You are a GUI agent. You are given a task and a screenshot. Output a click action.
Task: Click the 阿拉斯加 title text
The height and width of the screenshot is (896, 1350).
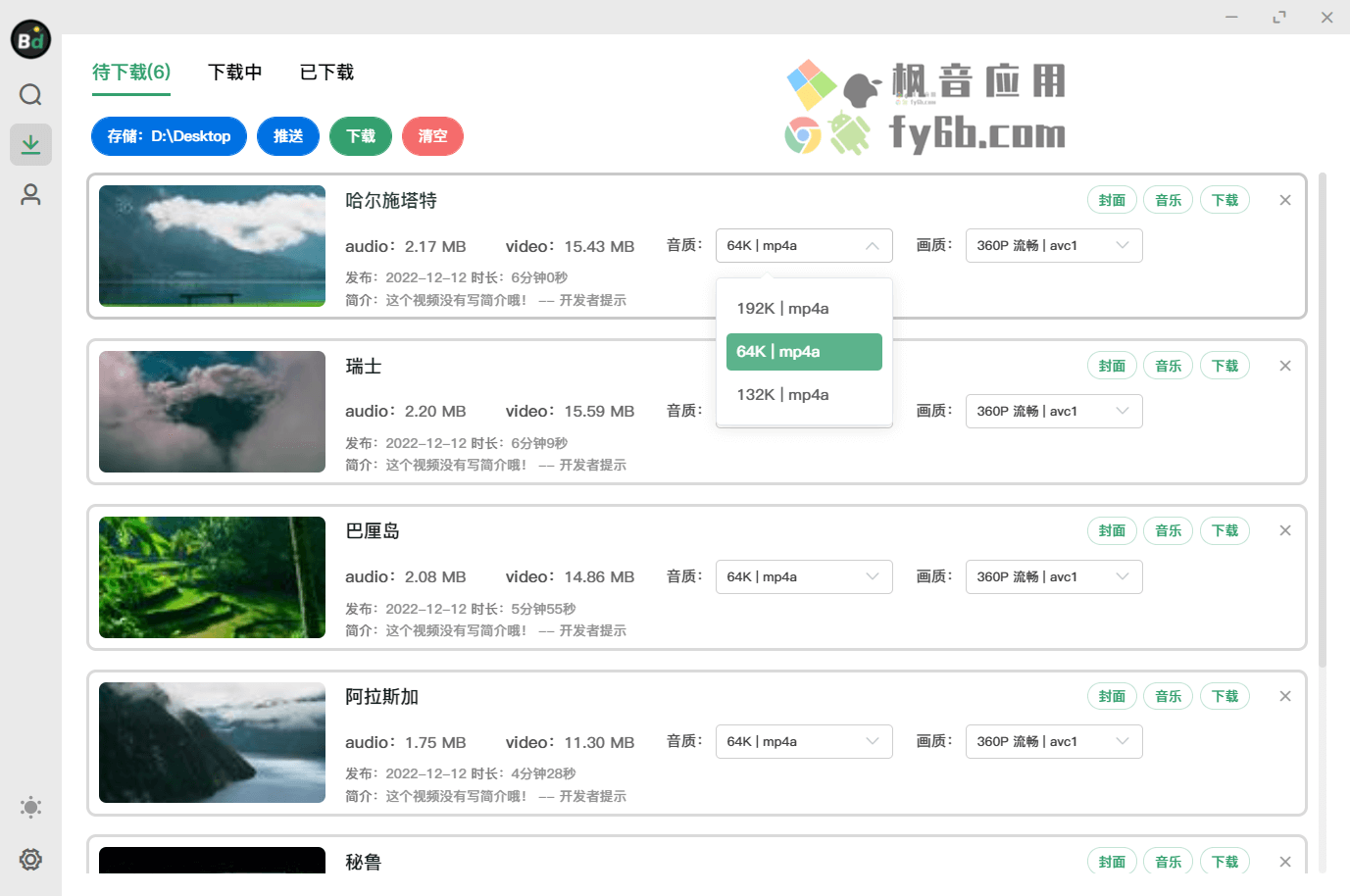point(381,697)
